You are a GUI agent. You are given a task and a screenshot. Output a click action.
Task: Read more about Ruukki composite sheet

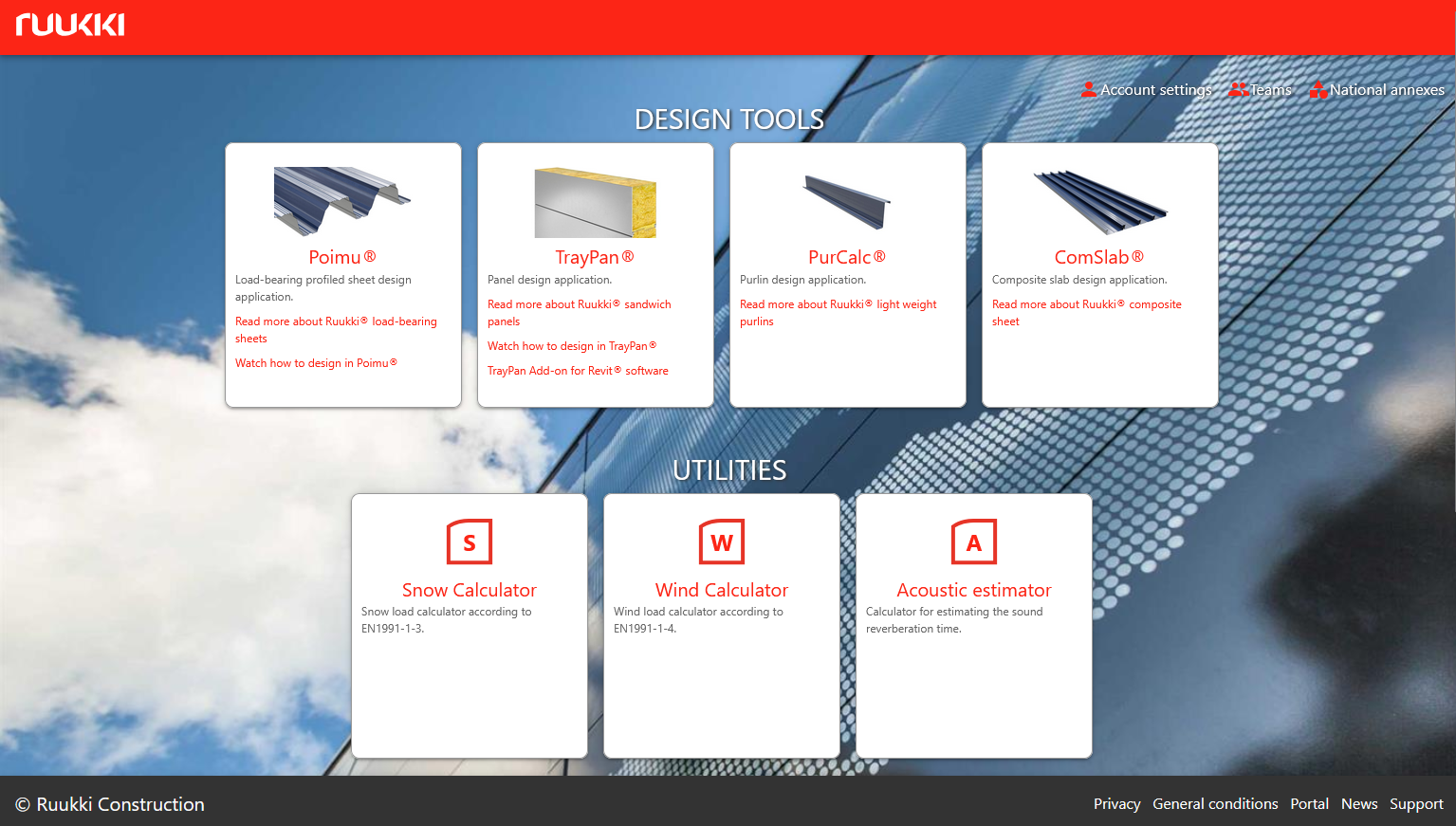1086,304
